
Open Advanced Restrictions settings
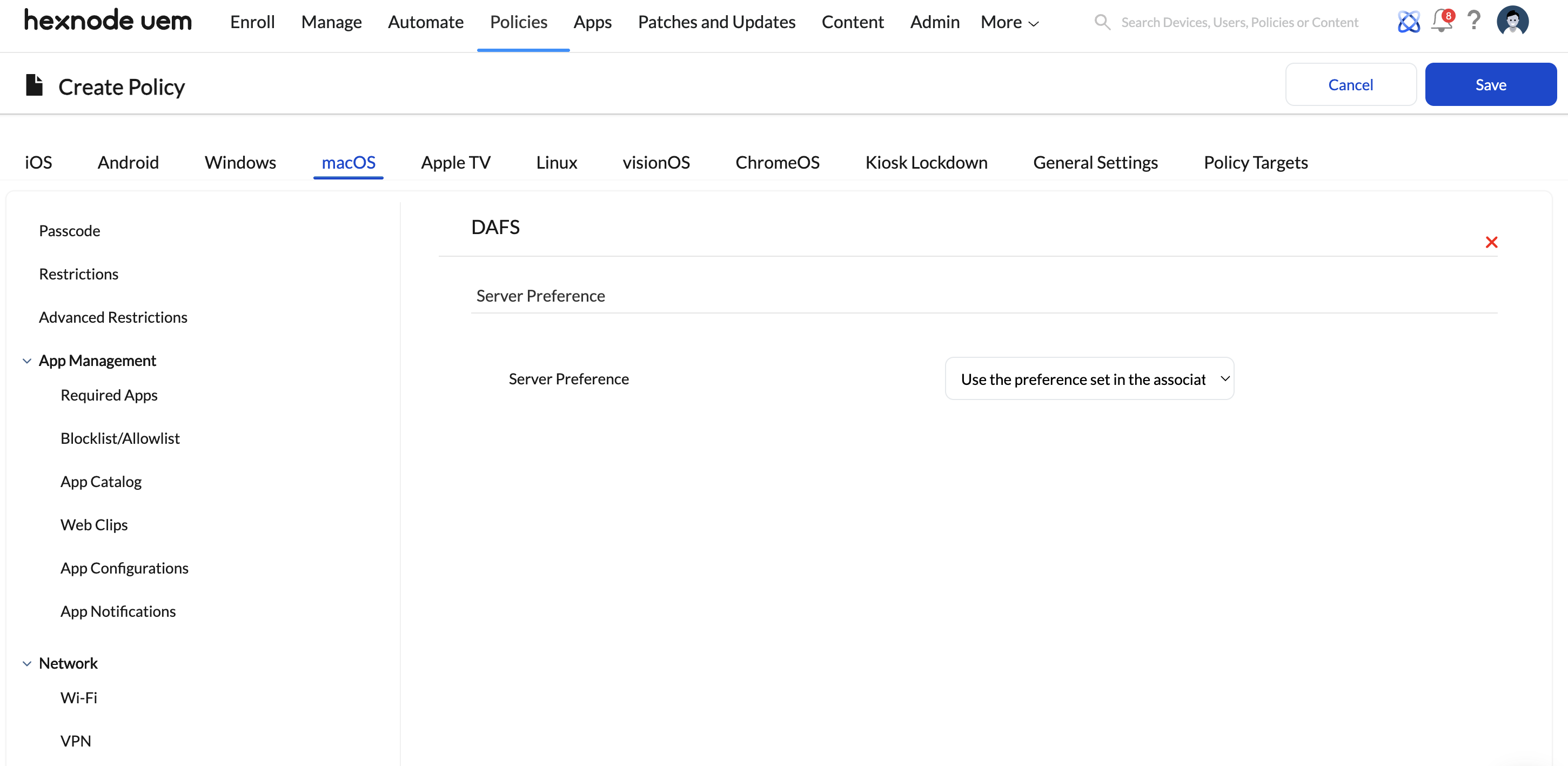coord(113,317)
